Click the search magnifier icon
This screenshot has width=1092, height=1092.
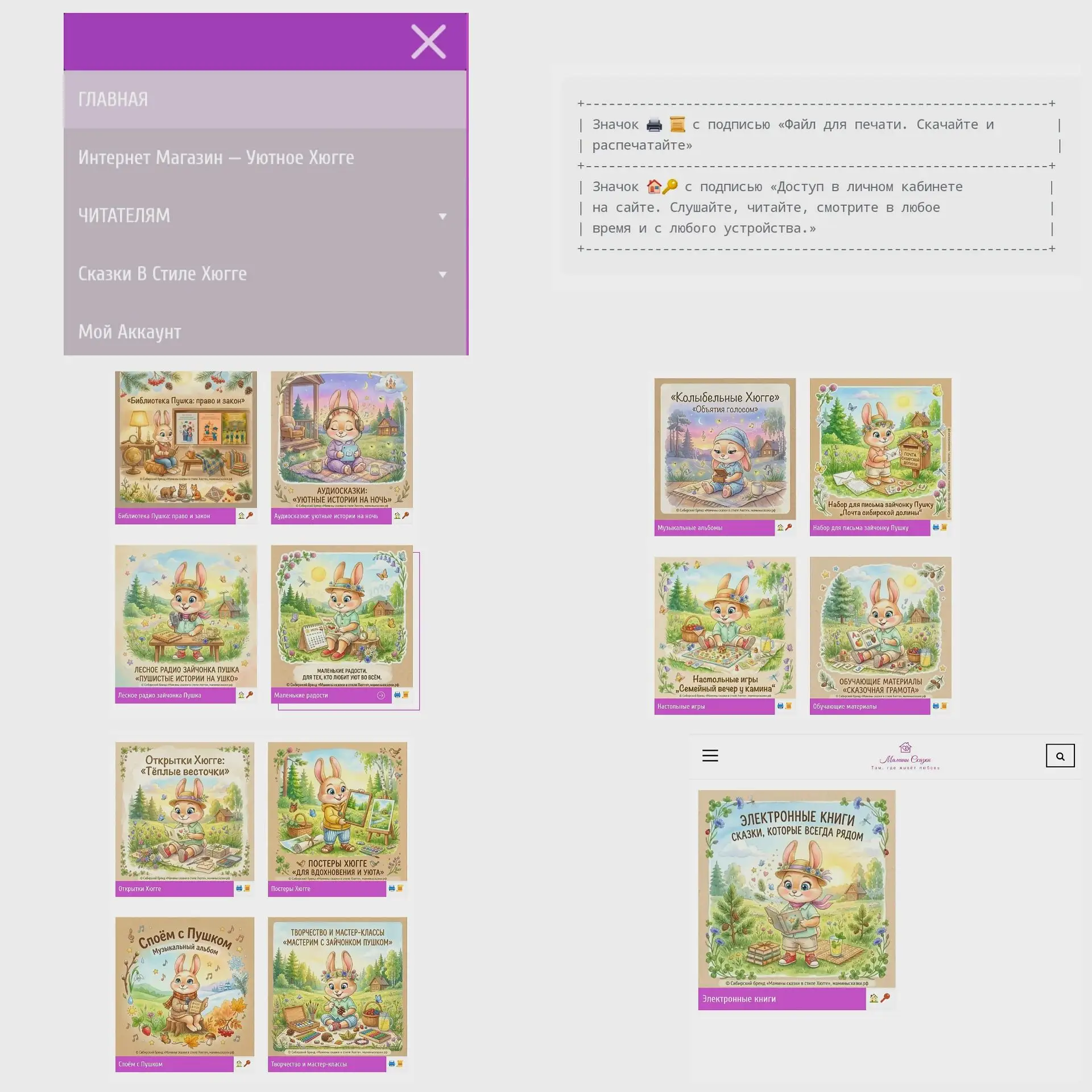pyautogui.click(x=1060, y=756)
